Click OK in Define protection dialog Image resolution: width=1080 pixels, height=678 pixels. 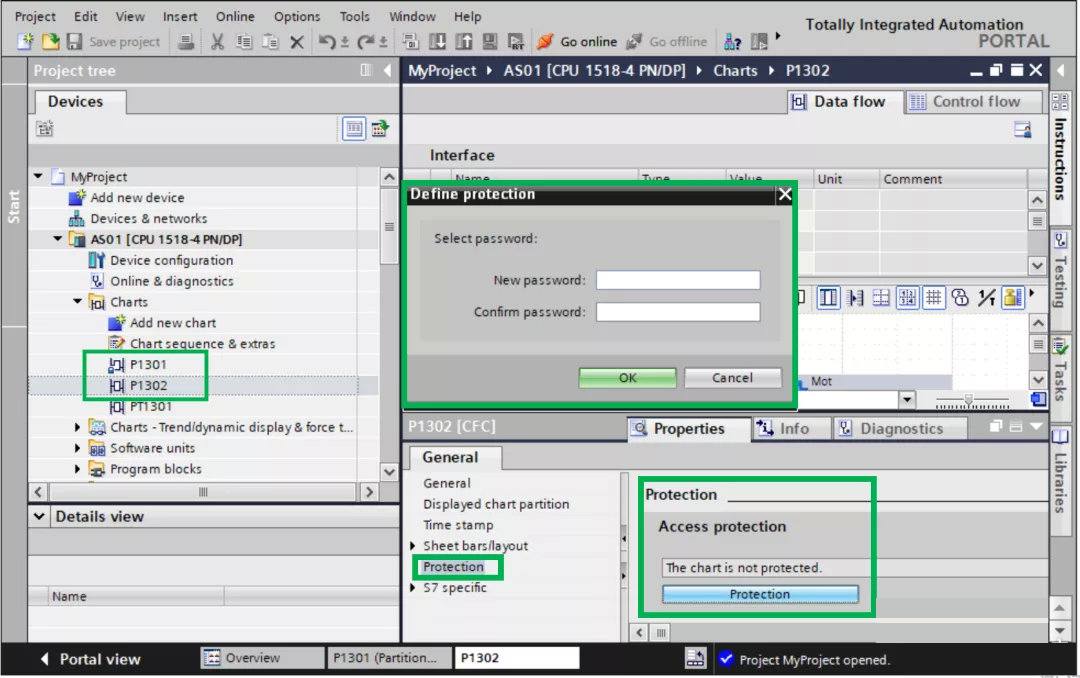click(x=627, y=378)
